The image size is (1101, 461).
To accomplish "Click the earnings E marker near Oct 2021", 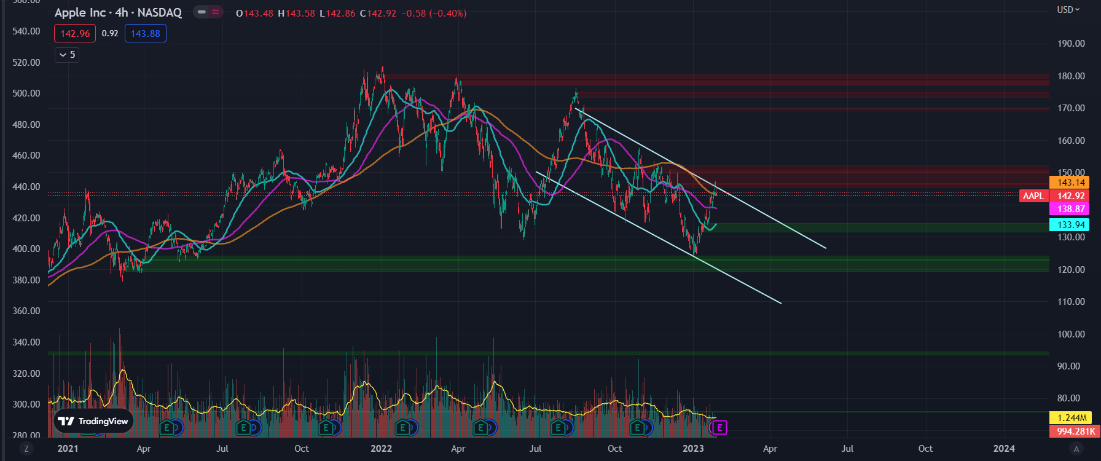I will click(325, 426).
